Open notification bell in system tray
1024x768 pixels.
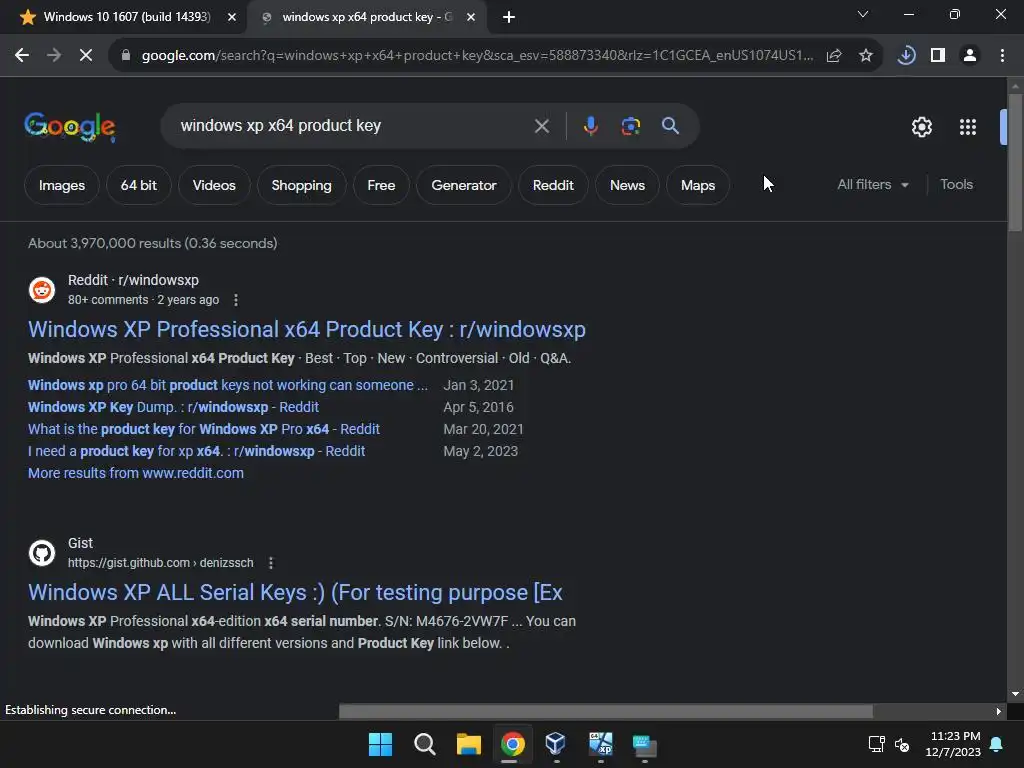pyautogui.click(x=996, y=744)
